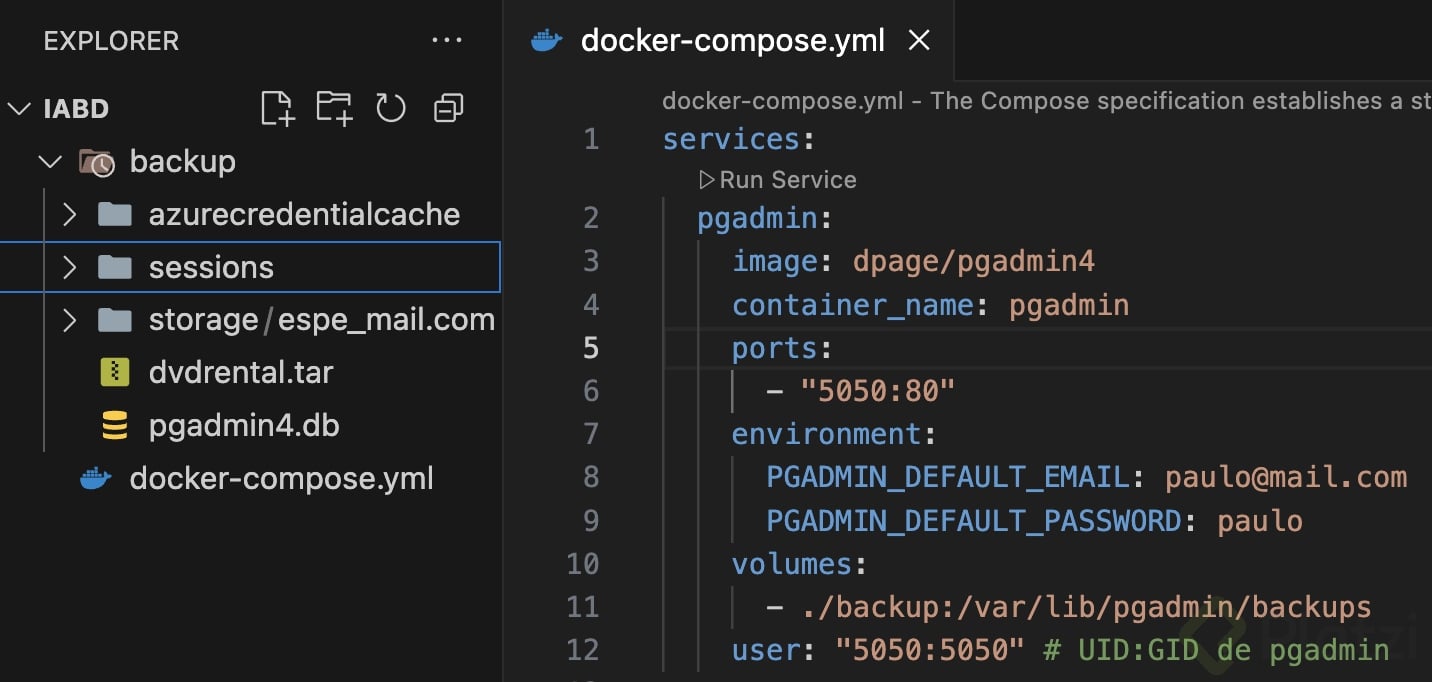
Task: Click the New File icon in Explorer
Action: click(277, 108)
